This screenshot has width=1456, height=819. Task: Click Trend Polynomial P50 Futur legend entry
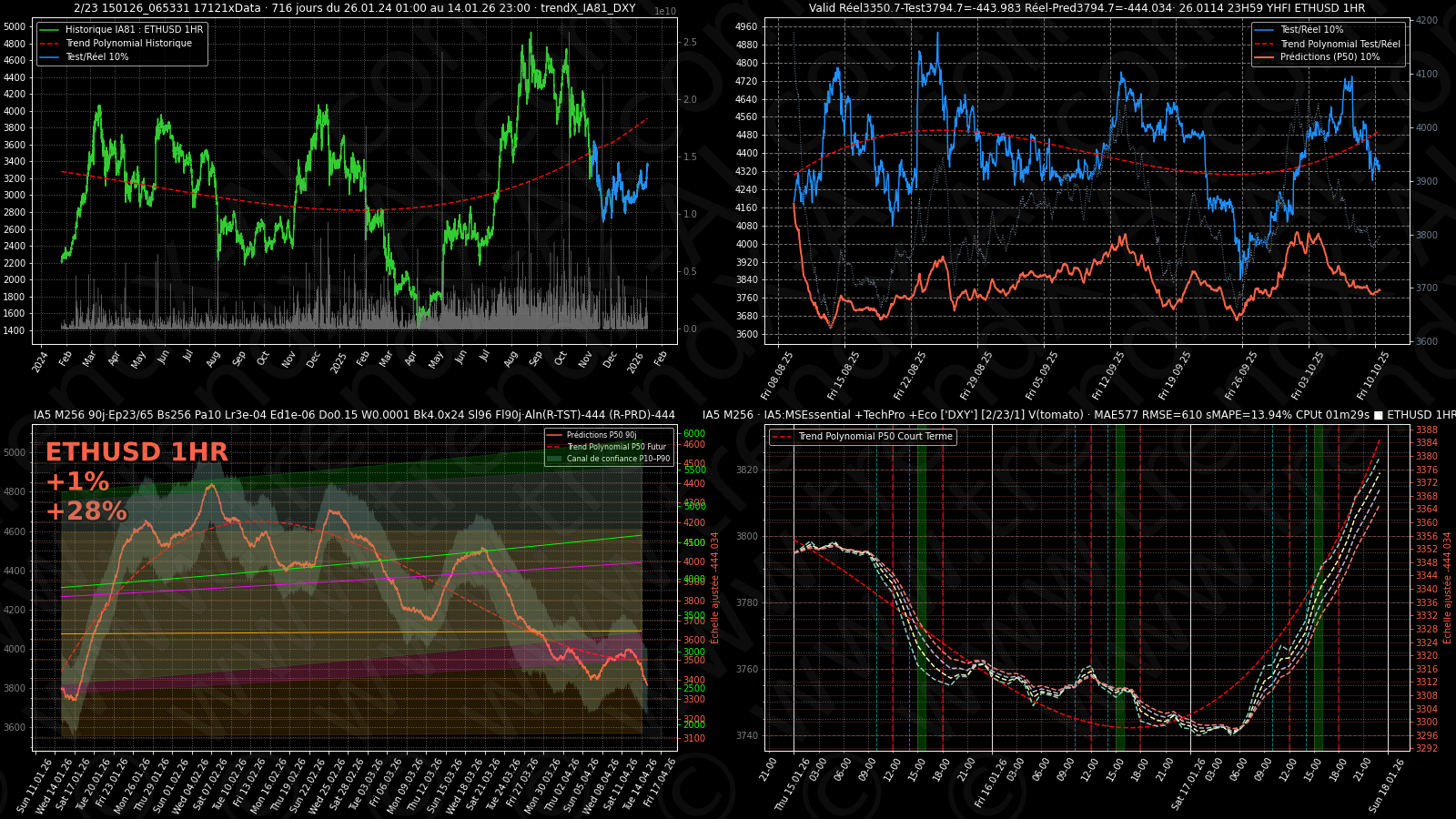point(616,447)
